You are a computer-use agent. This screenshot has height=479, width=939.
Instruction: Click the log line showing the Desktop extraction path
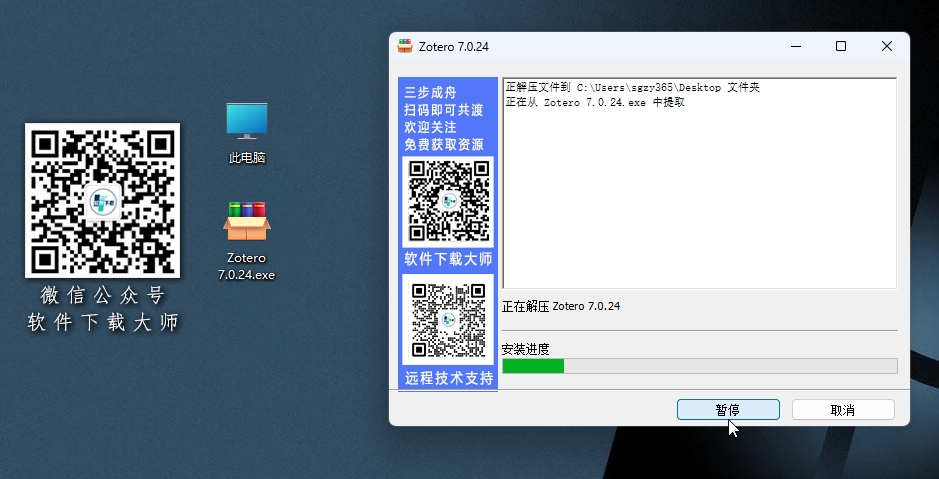(633, 87)
